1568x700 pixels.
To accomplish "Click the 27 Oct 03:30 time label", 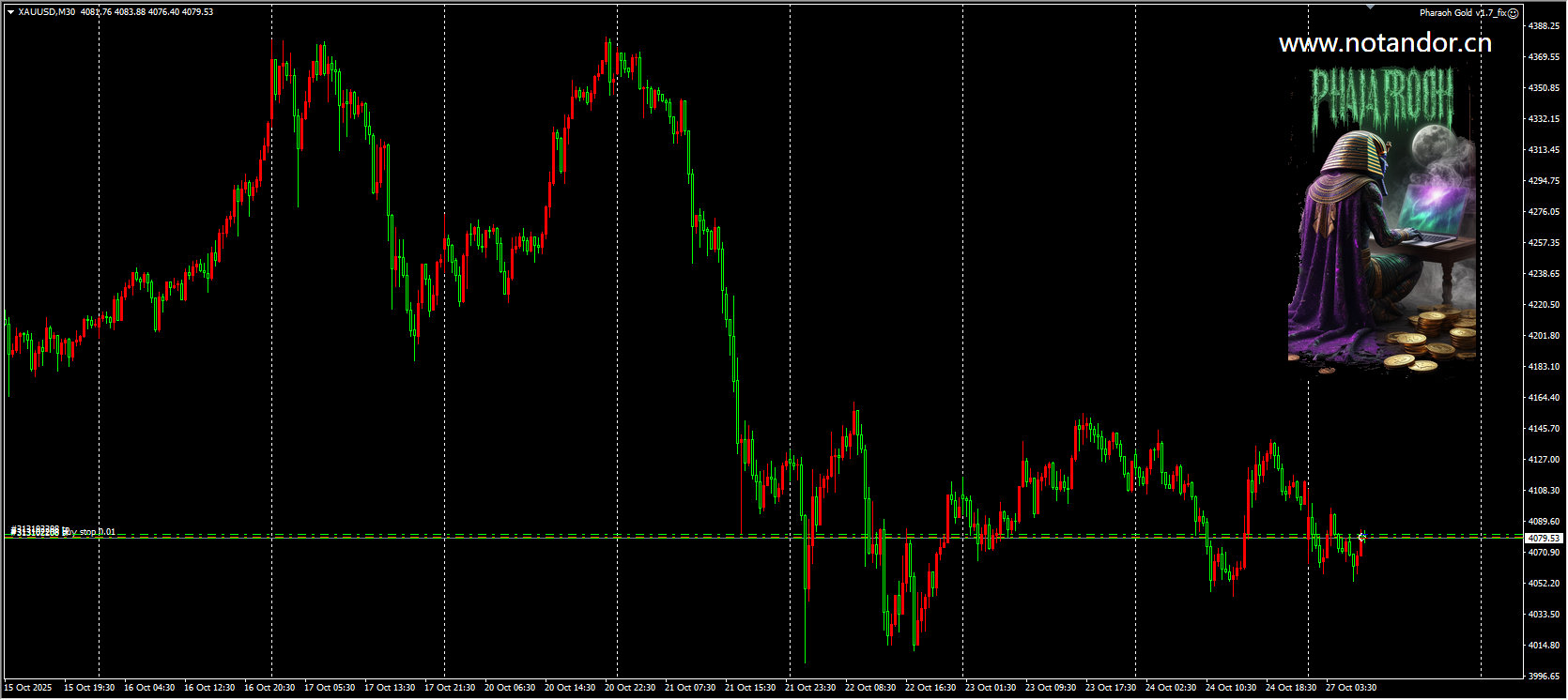I will (1351, 688).
